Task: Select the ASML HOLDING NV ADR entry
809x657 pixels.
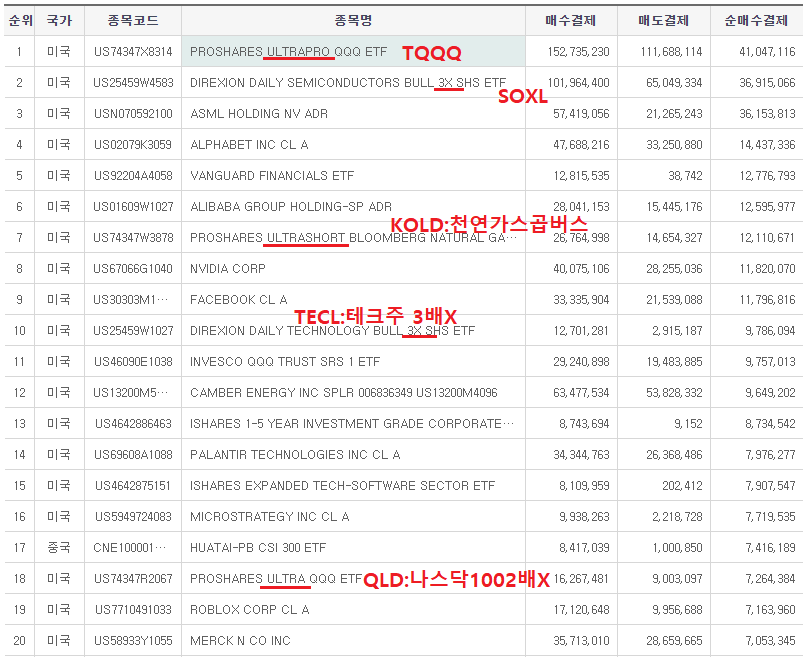Action: pos(259,114)
